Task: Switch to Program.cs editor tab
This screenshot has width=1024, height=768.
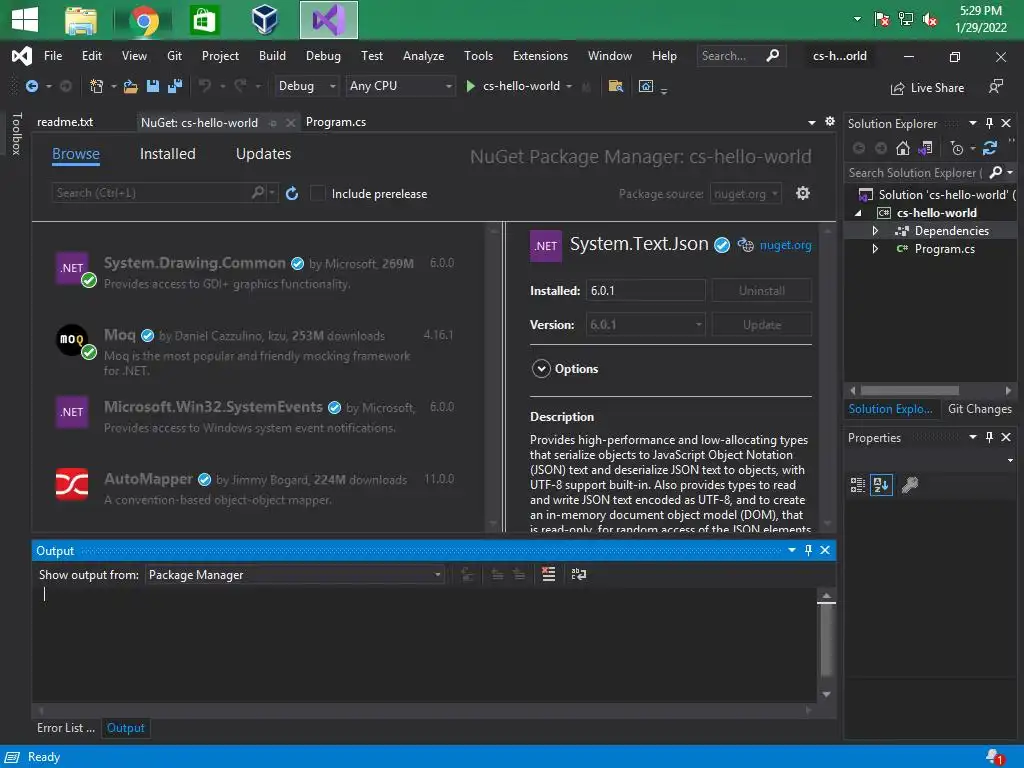Action: [x=336, y=122]
